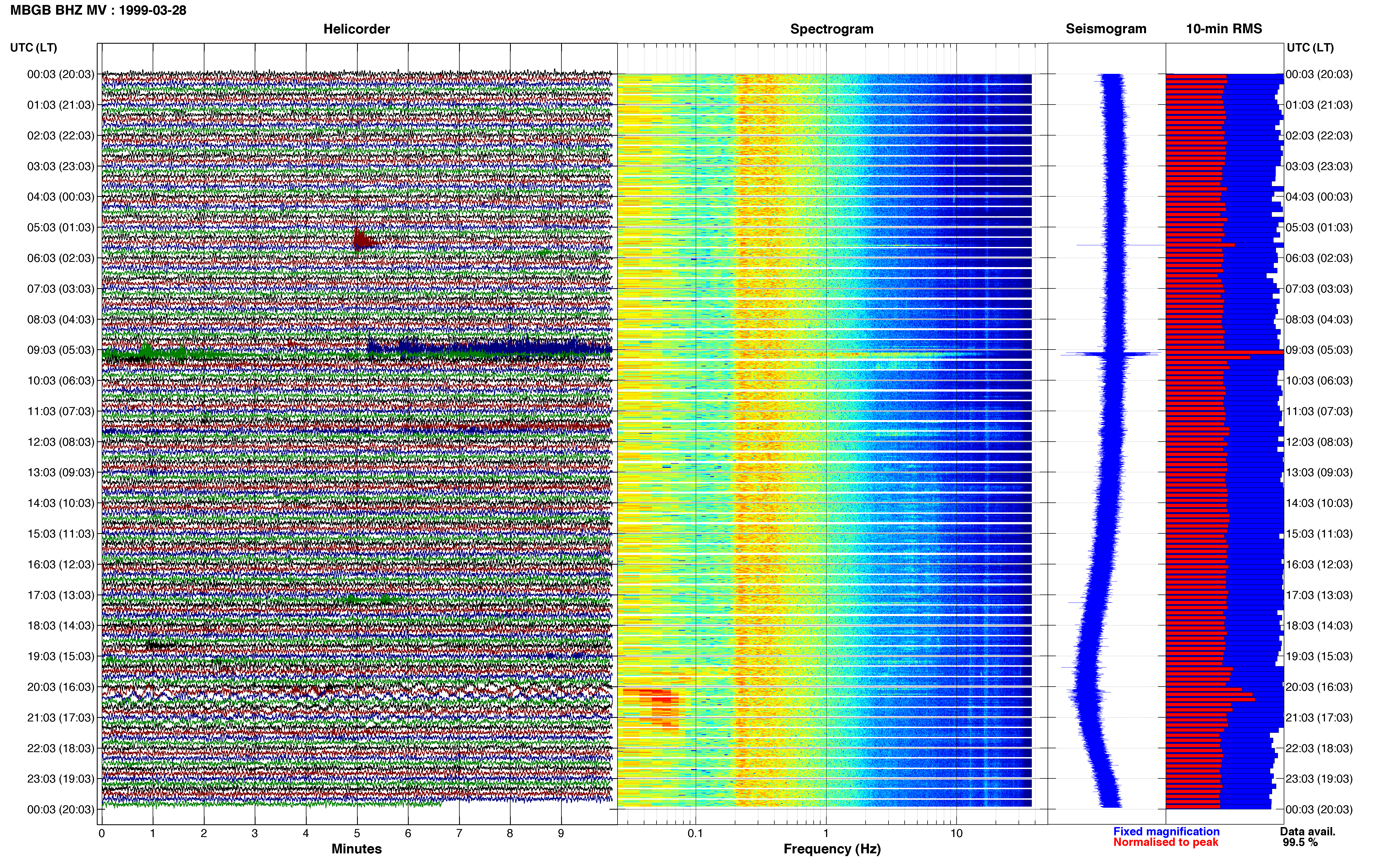Select left time label '06:03 (02:03)'
This screenshot has width=1388, height=868.
coord(60,258)
